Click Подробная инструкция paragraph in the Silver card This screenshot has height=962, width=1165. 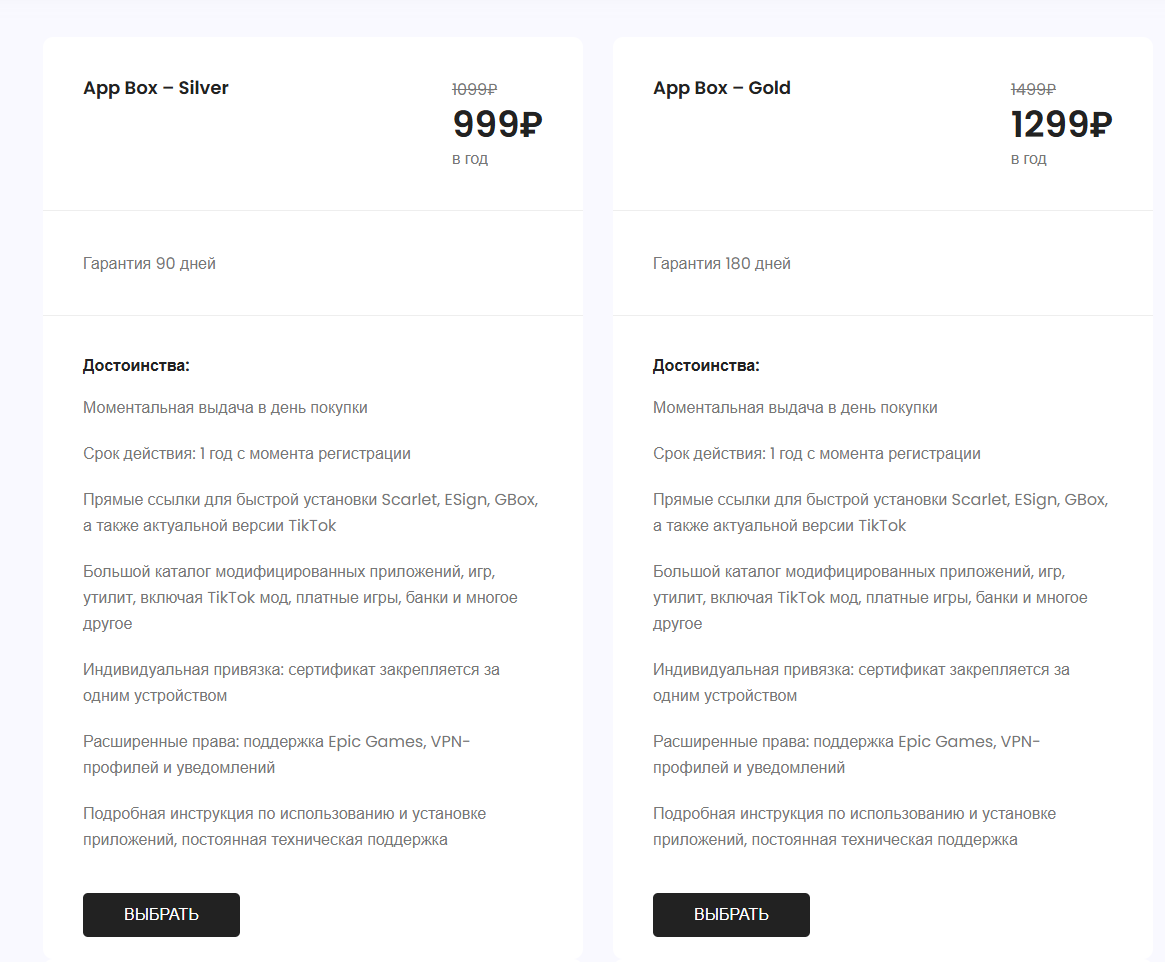(284, 827)
